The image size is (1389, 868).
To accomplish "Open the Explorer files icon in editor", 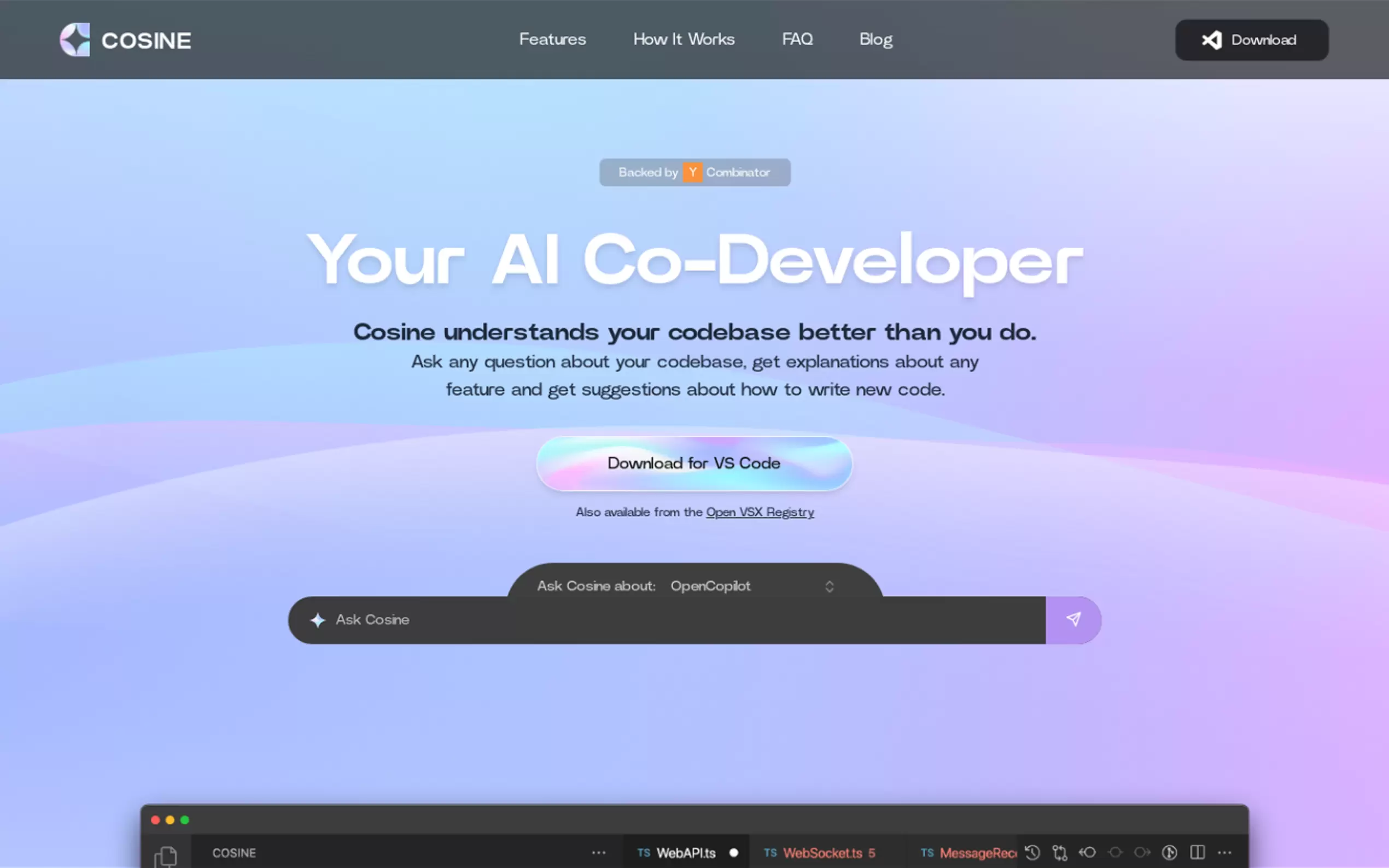I will [x=165, y=855].
